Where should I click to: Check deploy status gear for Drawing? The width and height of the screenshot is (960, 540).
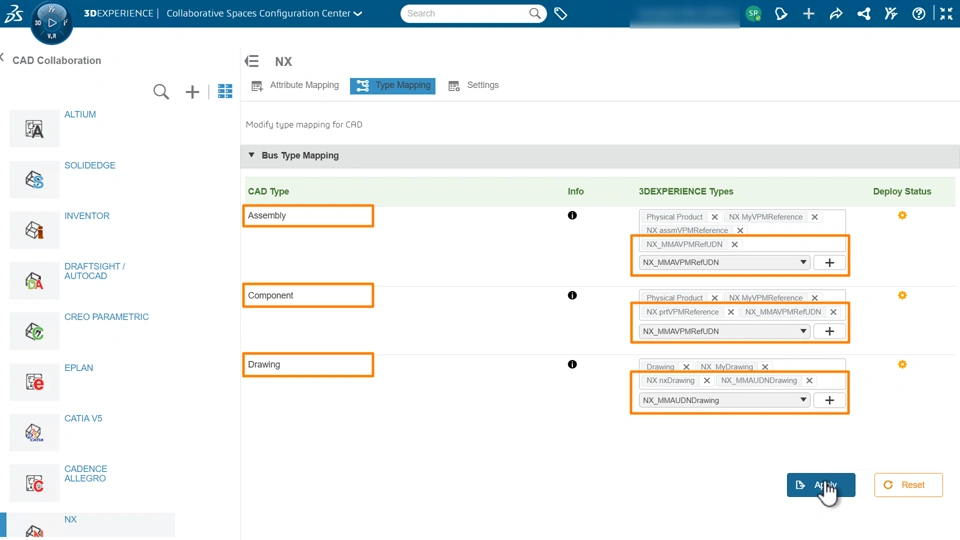coord(902,364)
